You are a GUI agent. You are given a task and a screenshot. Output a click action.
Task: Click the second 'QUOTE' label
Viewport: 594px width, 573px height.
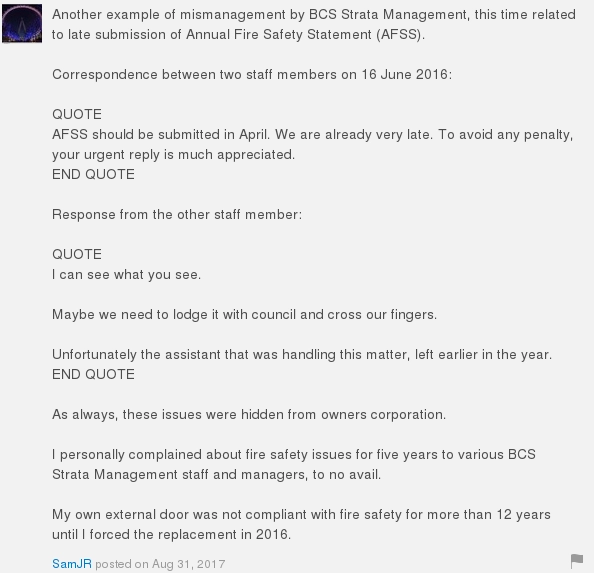[77, 254]
